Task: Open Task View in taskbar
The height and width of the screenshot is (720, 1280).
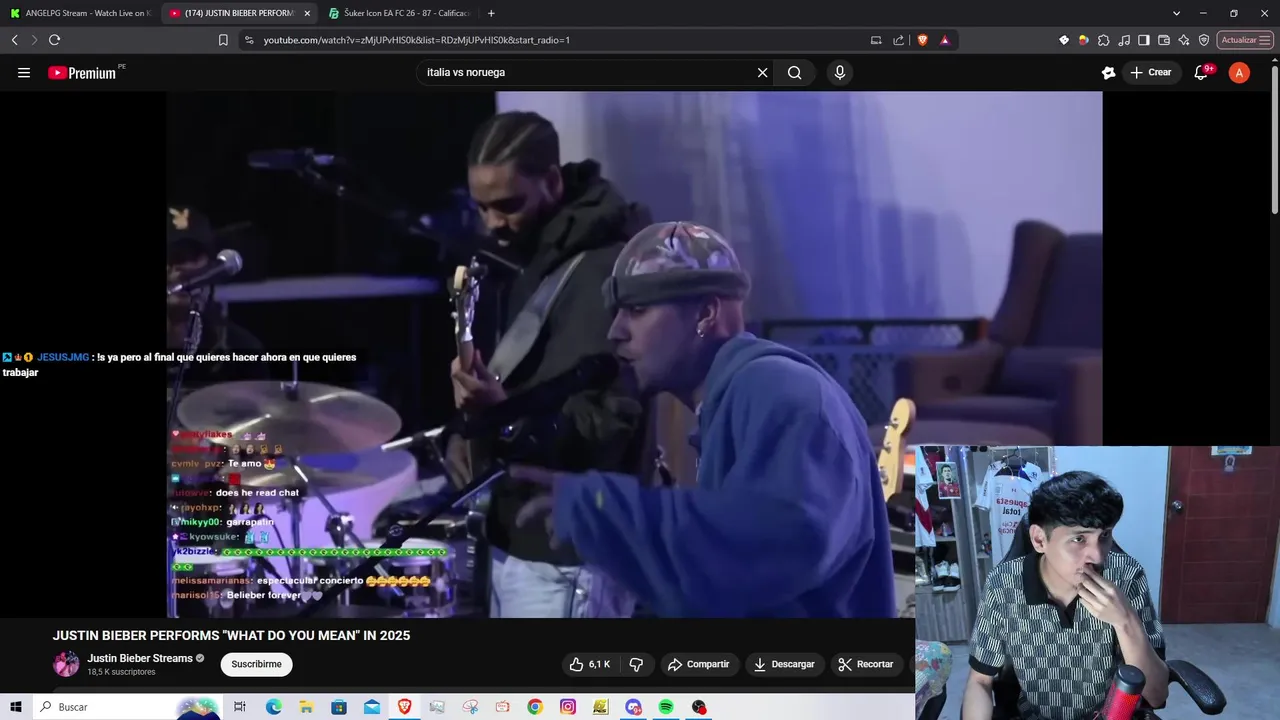Action: coord(240,707)
